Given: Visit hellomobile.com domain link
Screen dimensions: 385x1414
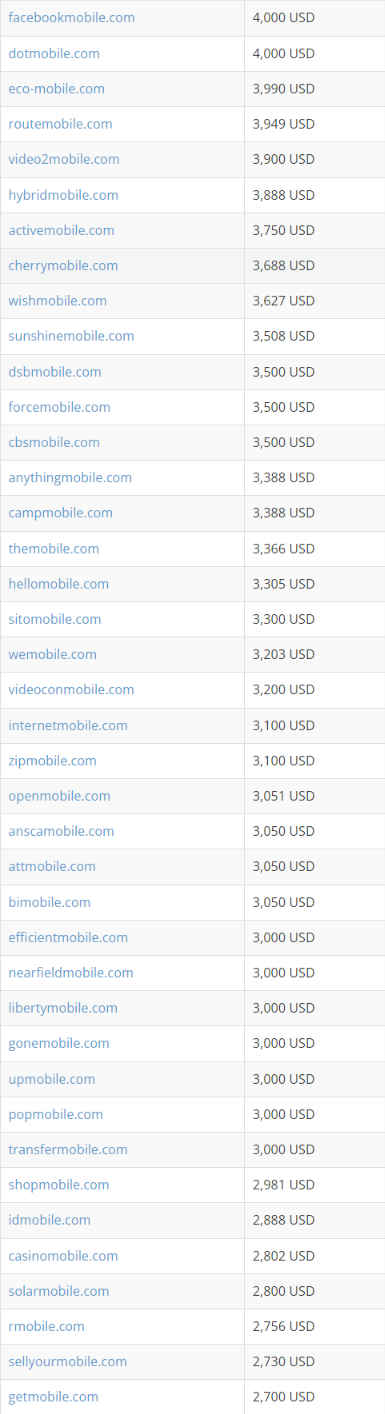Looking at the screenshot, I should click(x=59, y=583).
